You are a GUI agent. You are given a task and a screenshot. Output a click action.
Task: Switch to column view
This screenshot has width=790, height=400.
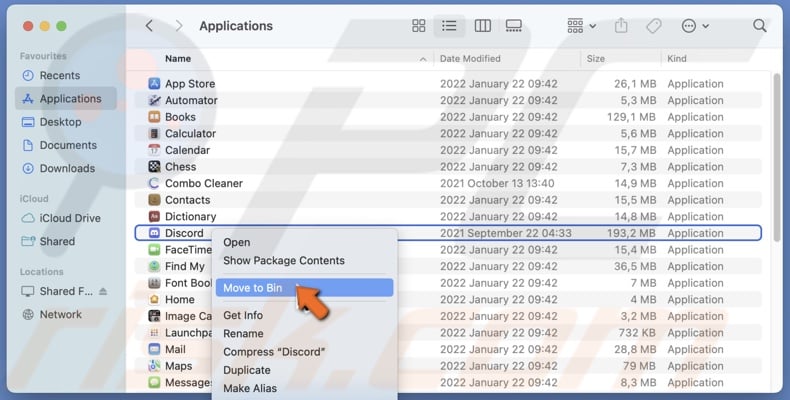[483, 26]
